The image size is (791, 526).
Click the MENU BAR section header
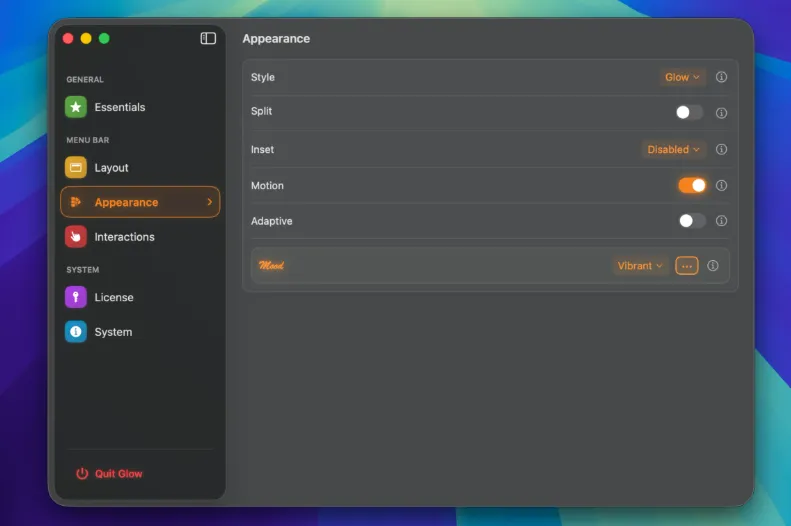88,140
